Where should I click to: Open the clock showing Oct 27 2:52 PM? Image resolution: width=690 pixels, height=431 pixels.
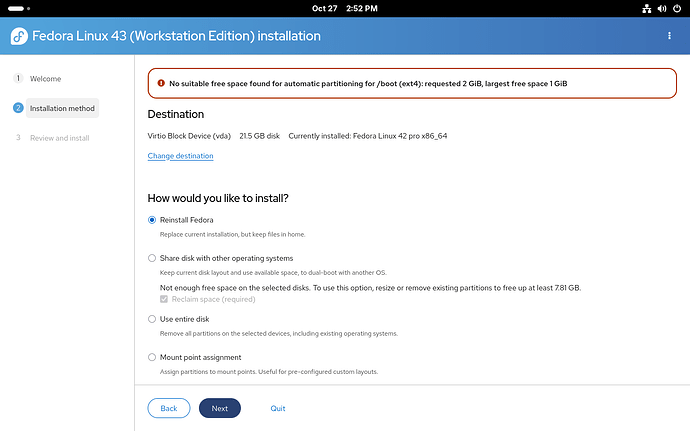point(345,8)
